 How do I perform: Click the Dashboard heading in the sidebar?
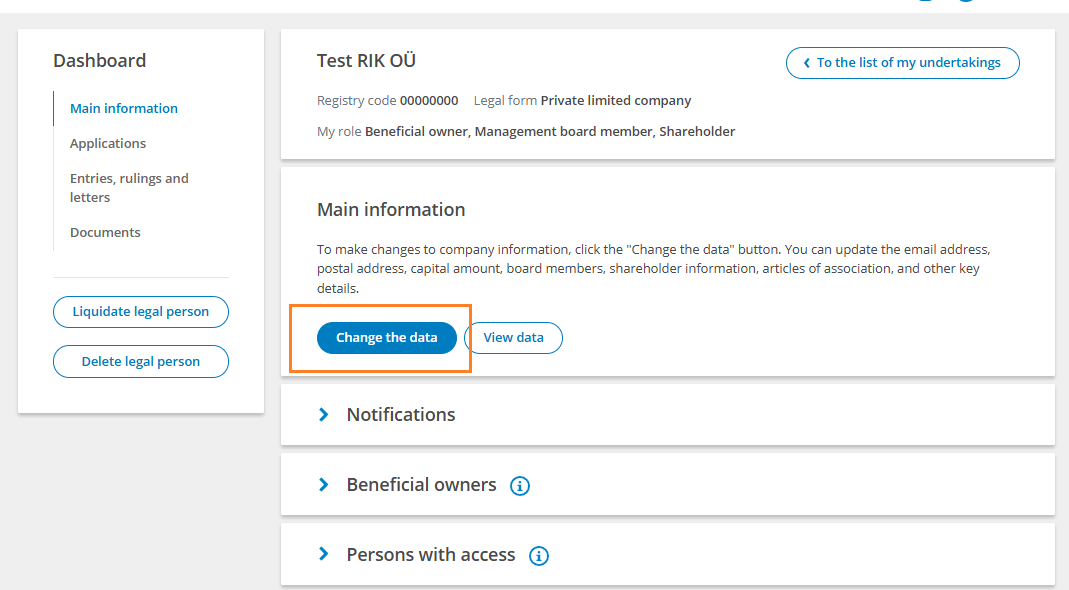click(x=100, y=61)
